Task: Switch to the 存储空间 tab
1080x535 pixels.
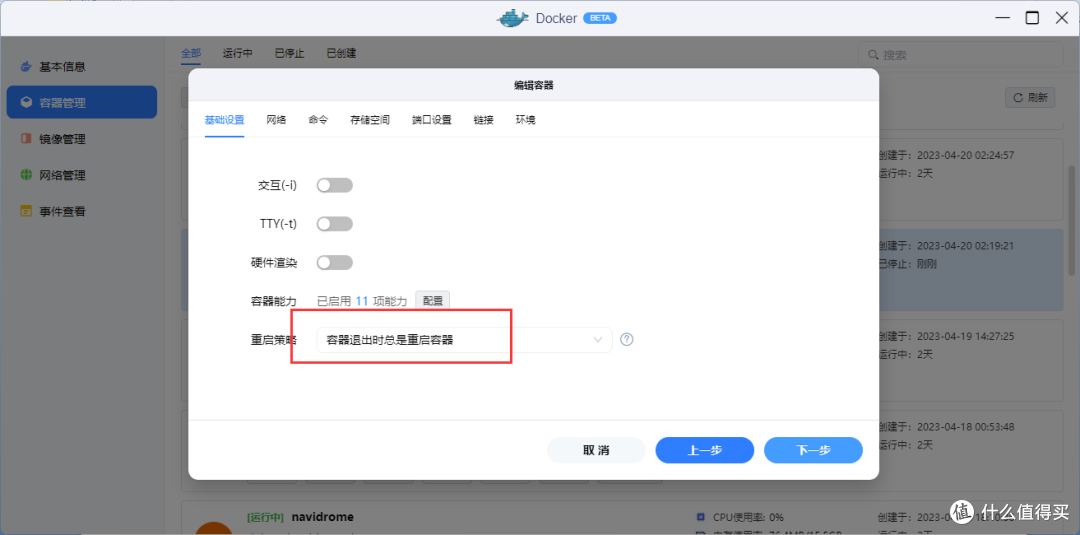Action: 370,120
